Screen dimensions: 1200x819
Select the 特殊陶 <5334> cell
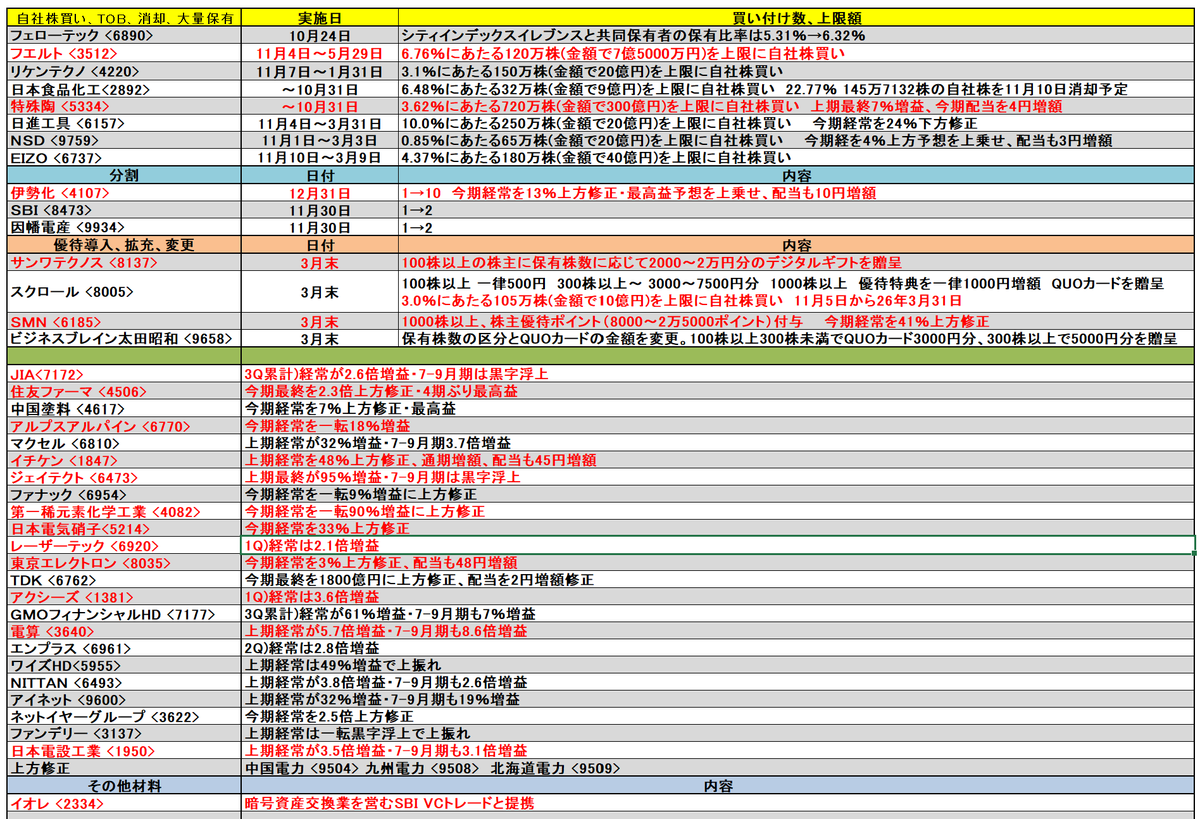[124, 105]
